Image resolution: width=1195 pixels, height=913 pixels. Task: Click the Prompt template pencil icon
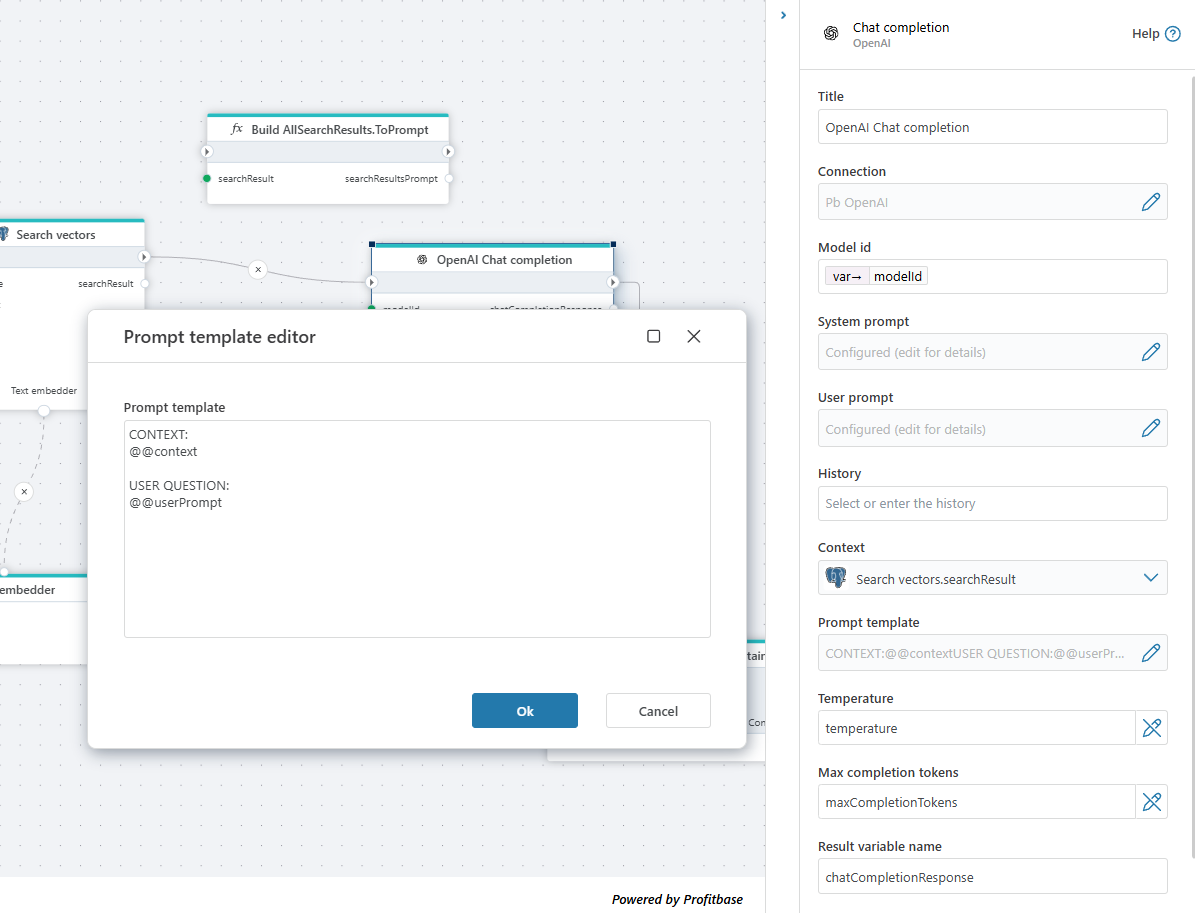(x=1150, y=653)
